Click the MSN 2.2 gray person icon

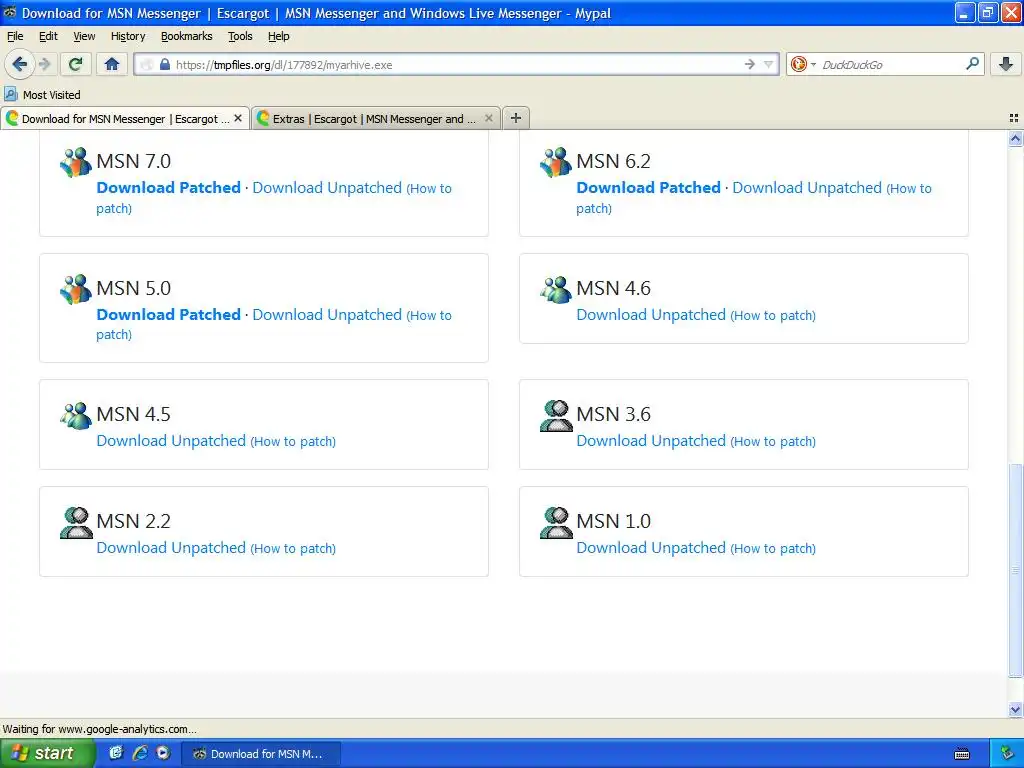[76, 522]
